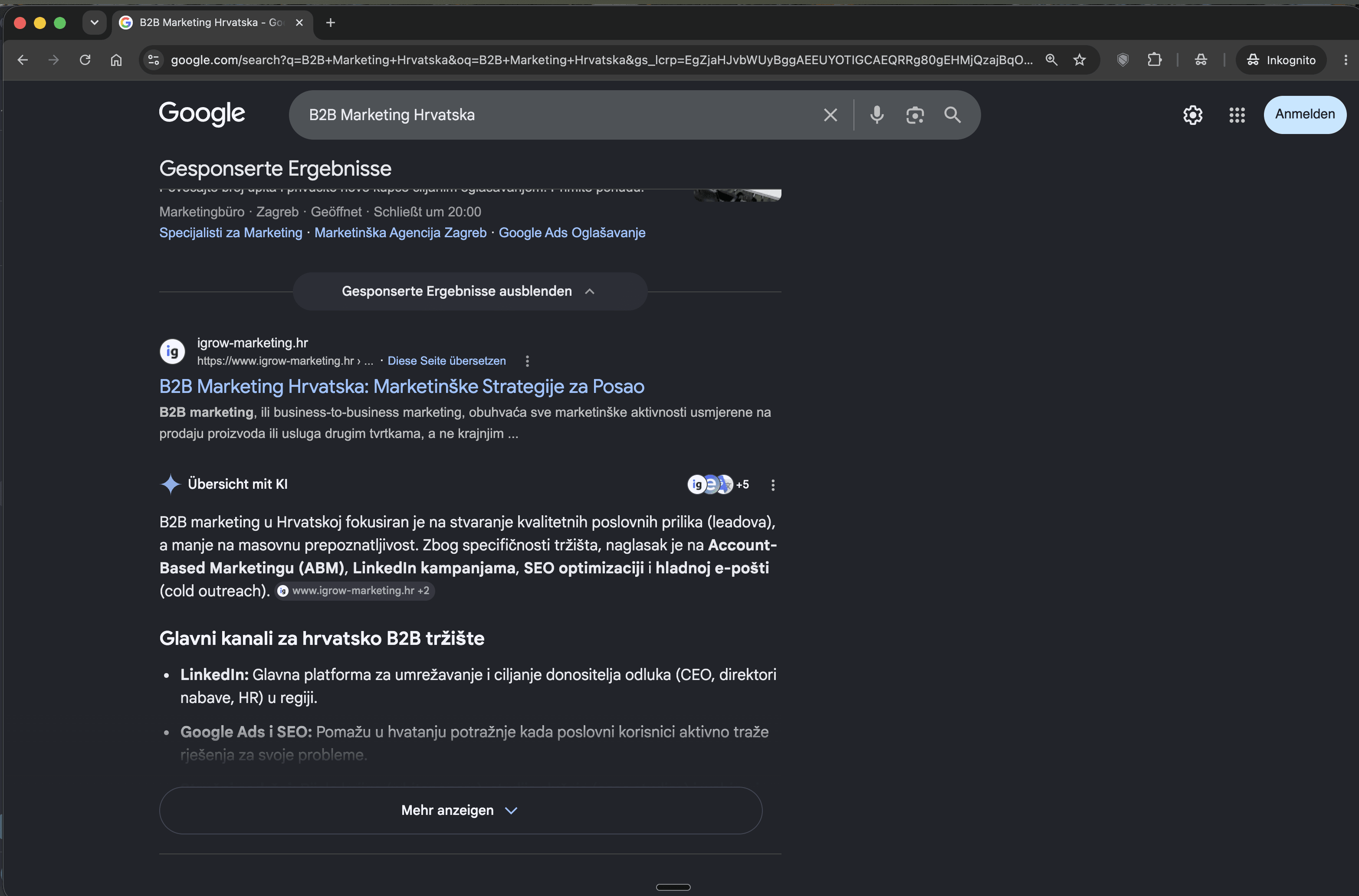Click the igrow-marketing.hr favicon

[172, 351]
